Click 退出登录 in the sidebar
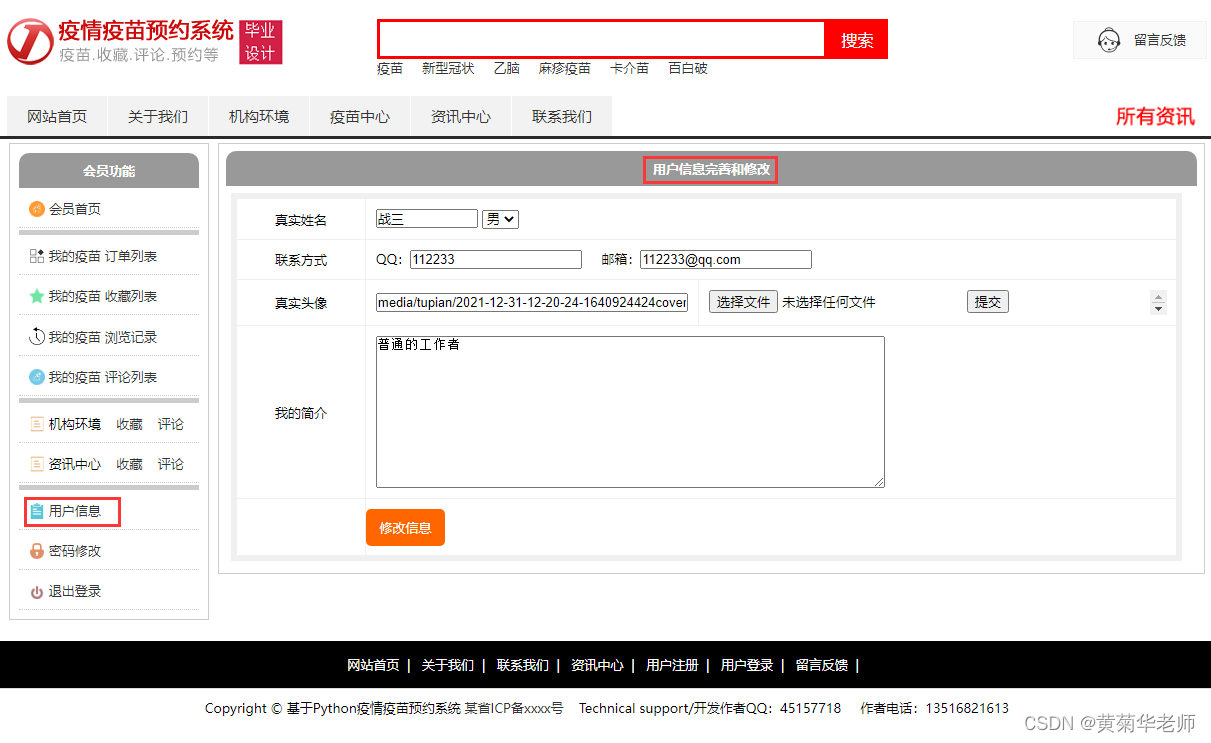 pos(75,591)
